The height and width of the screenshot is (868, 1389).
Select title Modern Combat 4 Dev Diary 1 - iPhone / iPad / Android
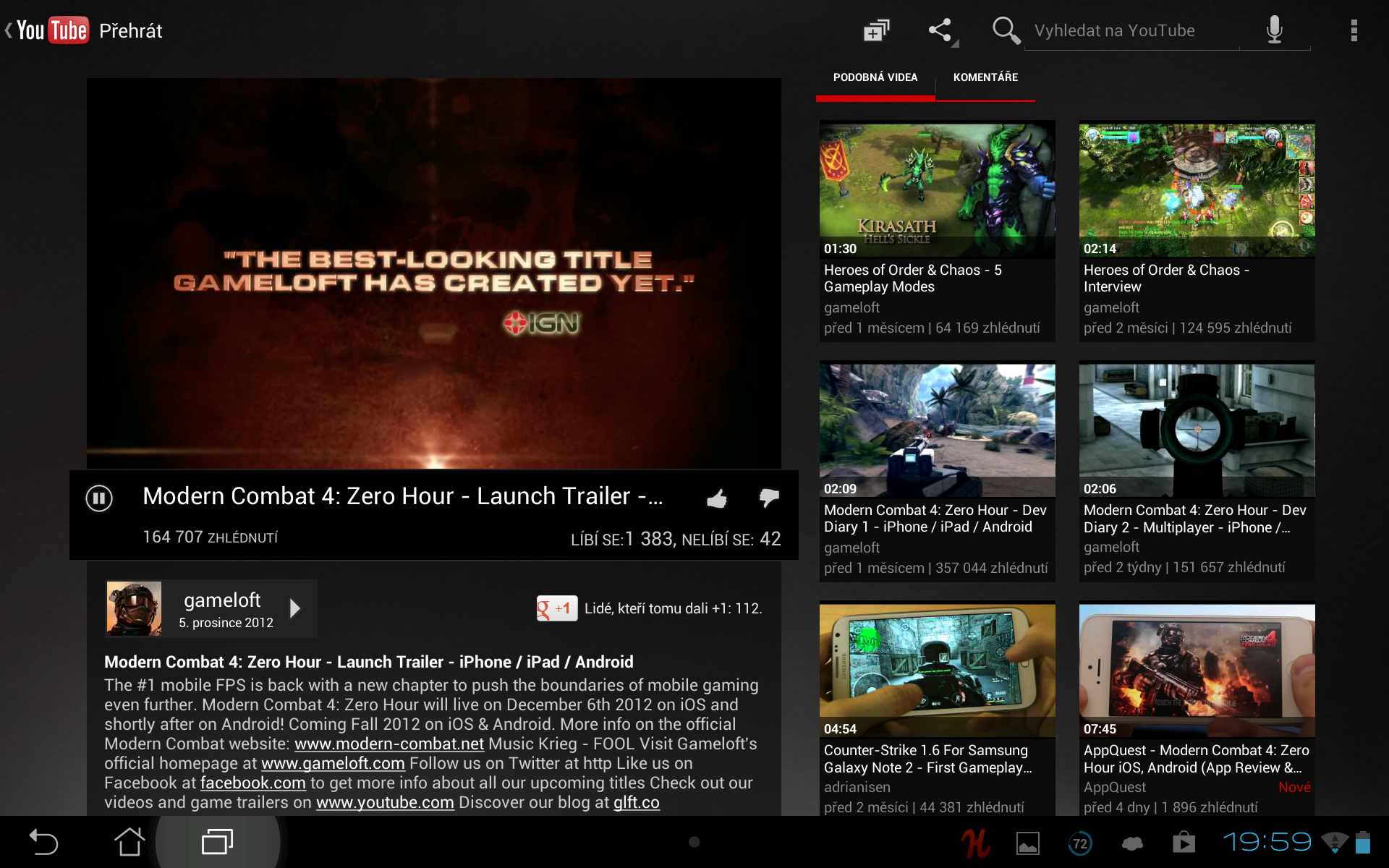click(935, 519)
